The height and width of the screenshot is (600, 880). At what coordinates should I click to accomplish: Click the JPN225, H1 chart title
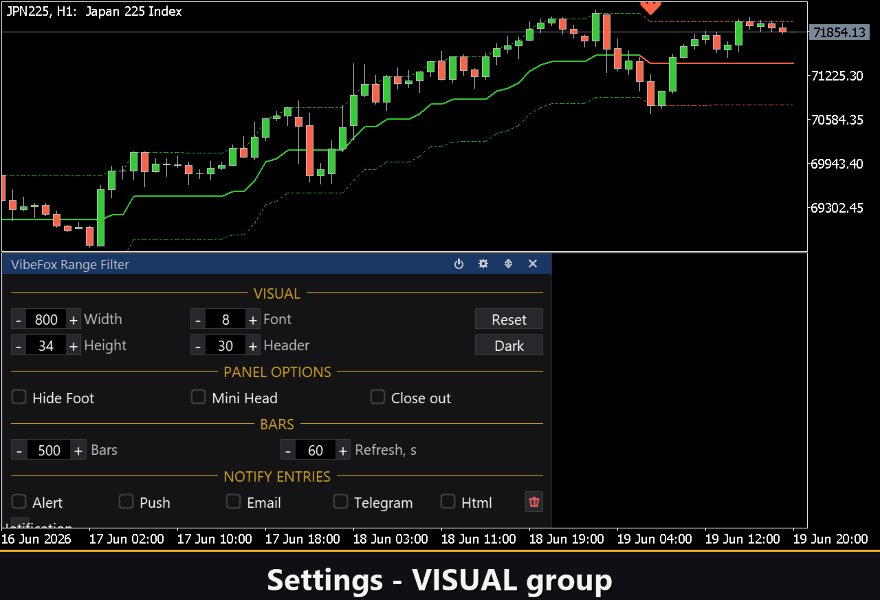click(x=94, y=11)
